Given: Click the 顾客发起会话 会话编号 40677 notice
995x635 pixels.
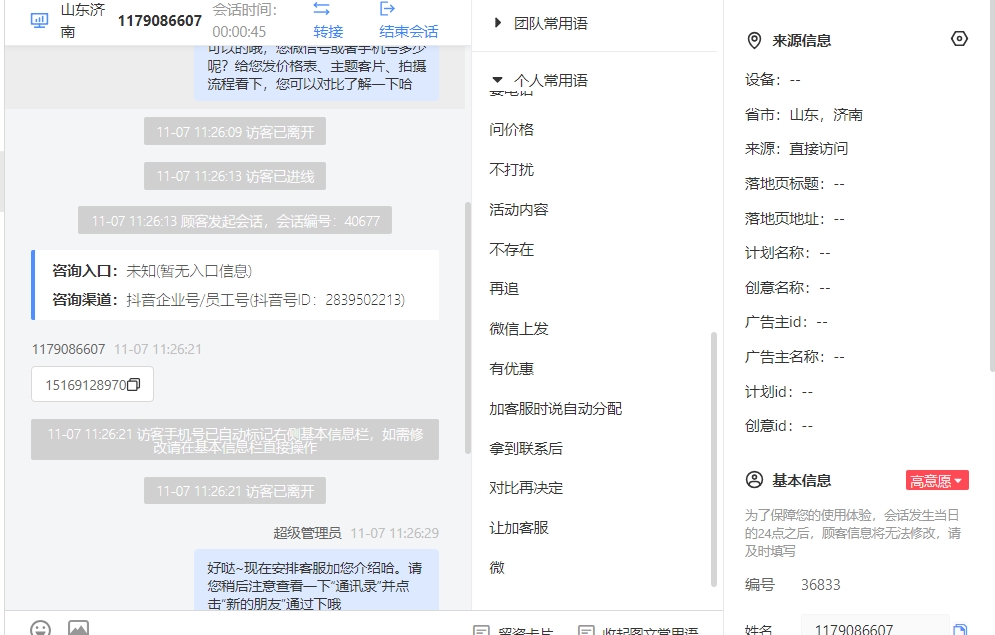Looking at the screenshot, I should [235, 220].
